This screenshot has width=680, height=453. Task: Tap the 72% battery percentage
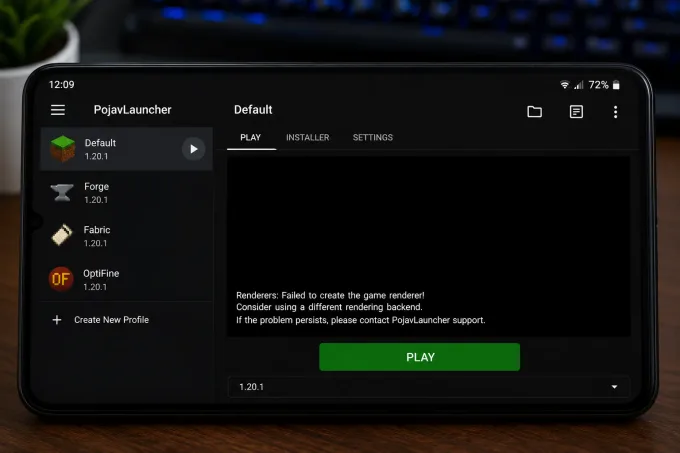point(598,85)
